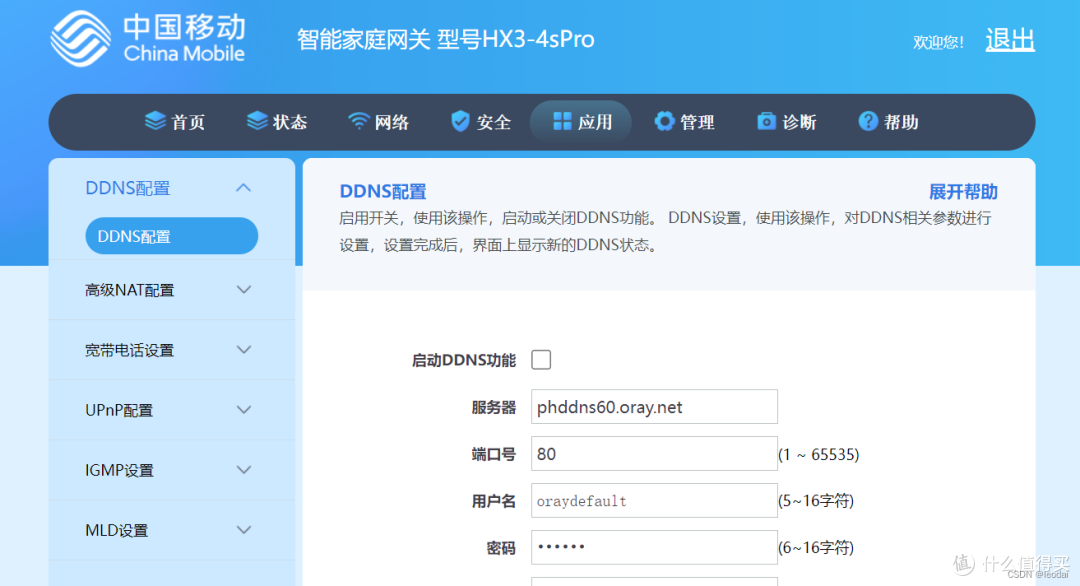
Task: Expand the UPnP配置 section chevron
Action: point(243,410)
